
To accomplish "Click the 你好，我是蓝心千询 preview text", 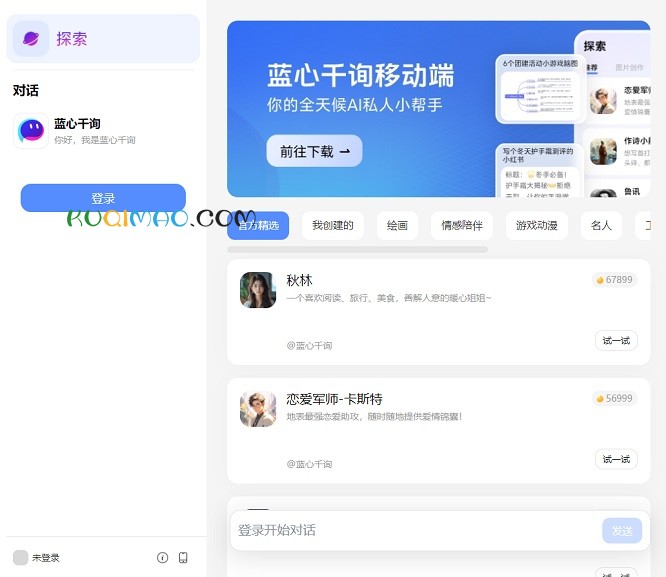I will pyautogui.click(x=95, y=140).
